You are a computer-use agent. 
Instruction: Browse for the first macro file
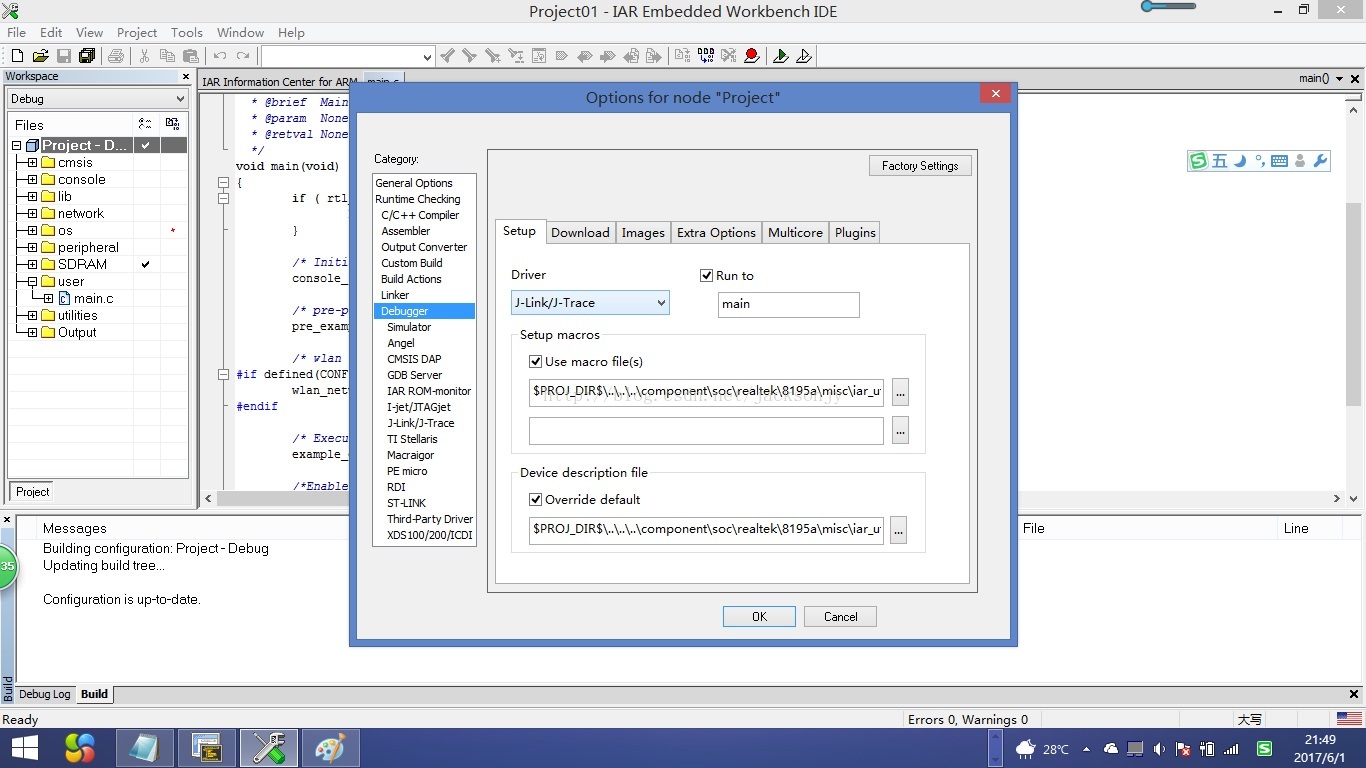coord(900,392)
